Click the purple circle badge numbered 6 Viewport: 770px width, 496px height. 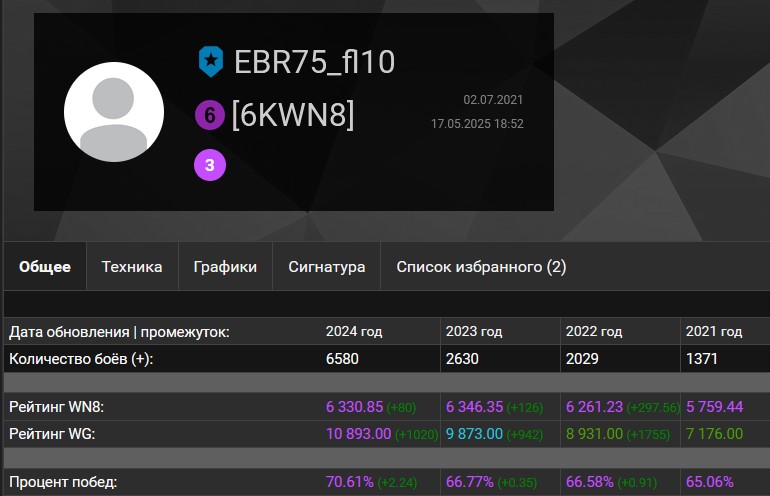click(x=209, y=116)
